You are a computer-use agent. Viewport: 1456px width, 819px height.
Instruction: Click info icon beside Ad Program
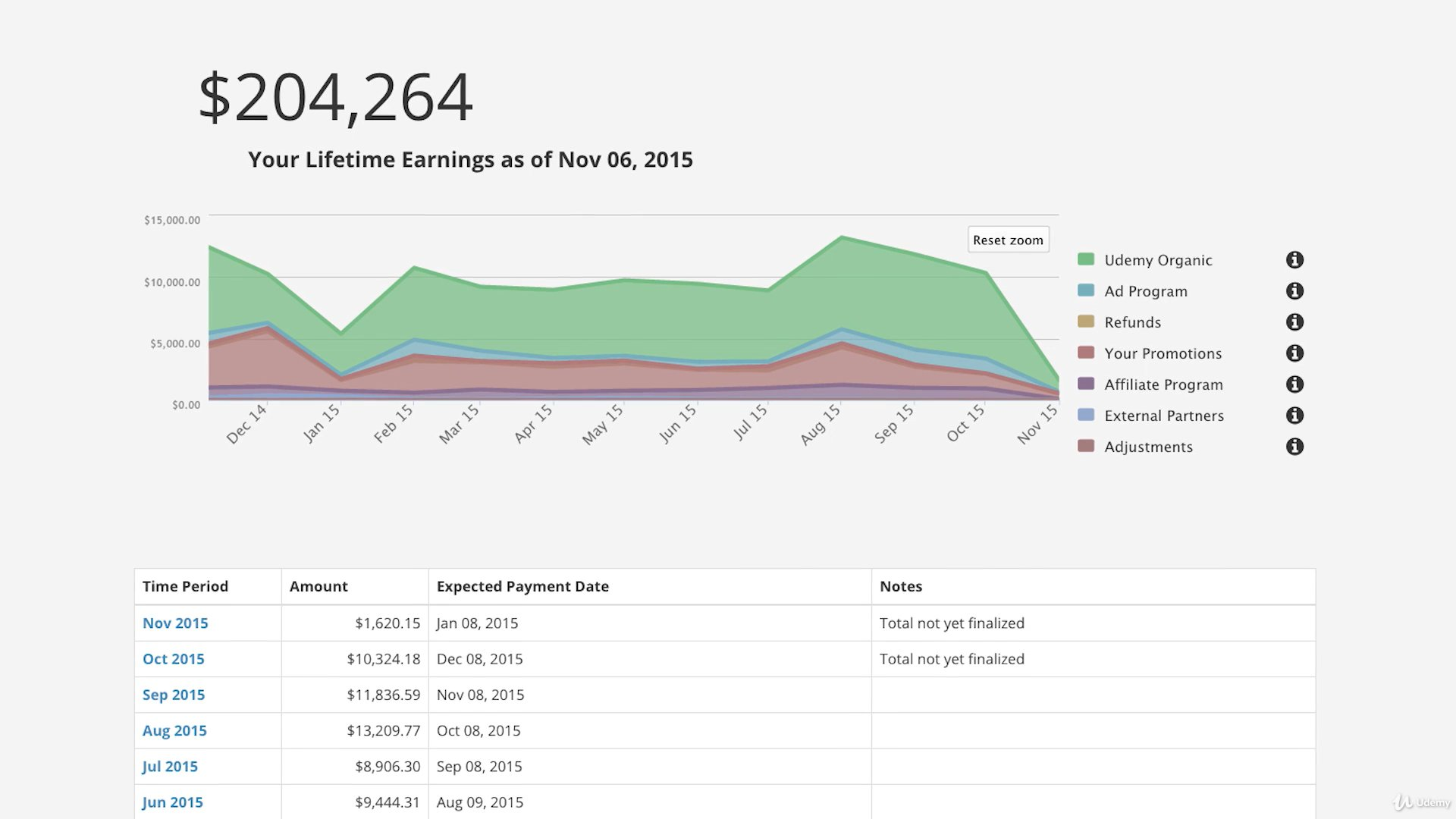coord(1294,291)
